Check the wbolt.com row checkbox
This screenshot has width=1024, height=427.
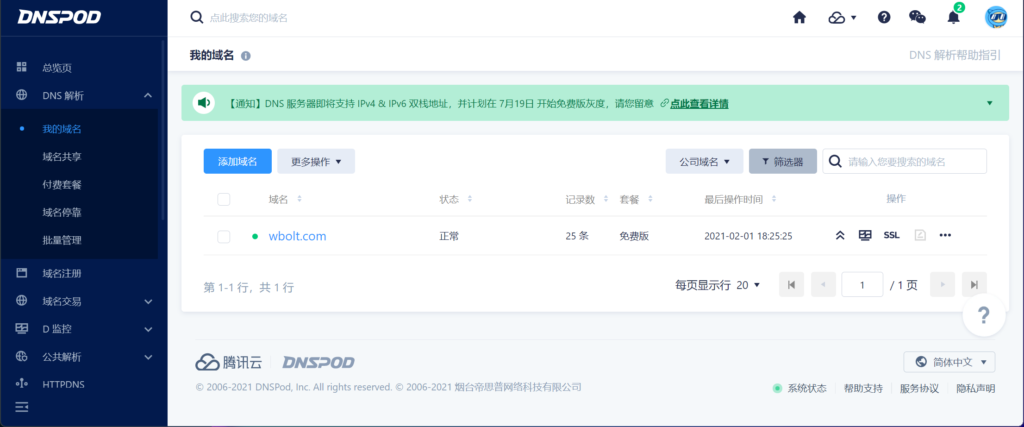coord(224,237)
